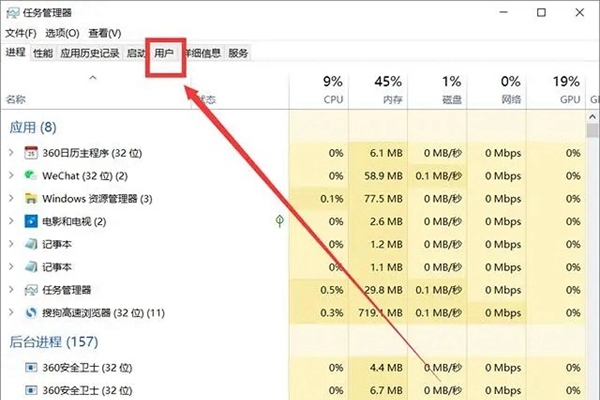Expand the first 记事本 process entry

11,244
